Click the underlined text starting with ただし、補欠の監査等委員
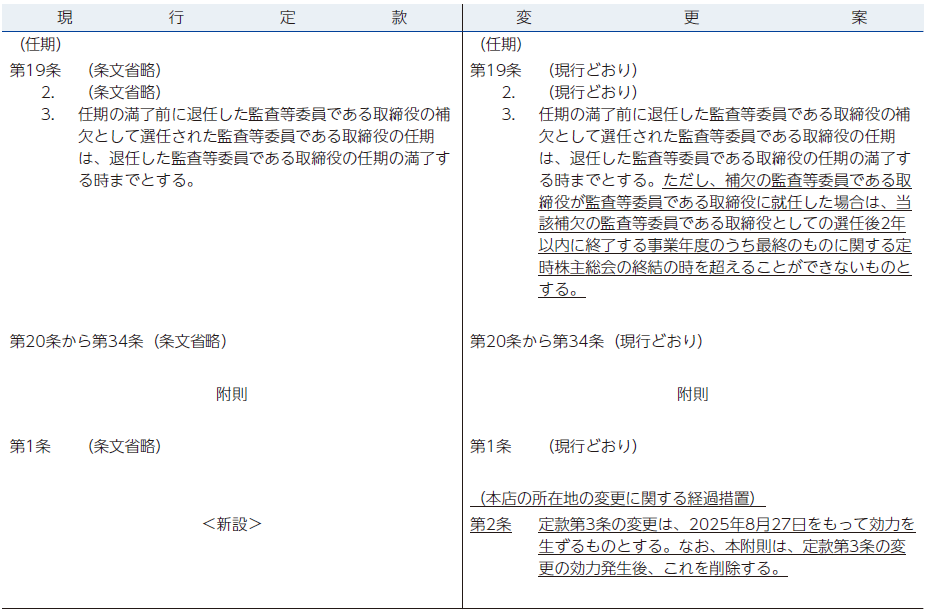 click(788, 181)
